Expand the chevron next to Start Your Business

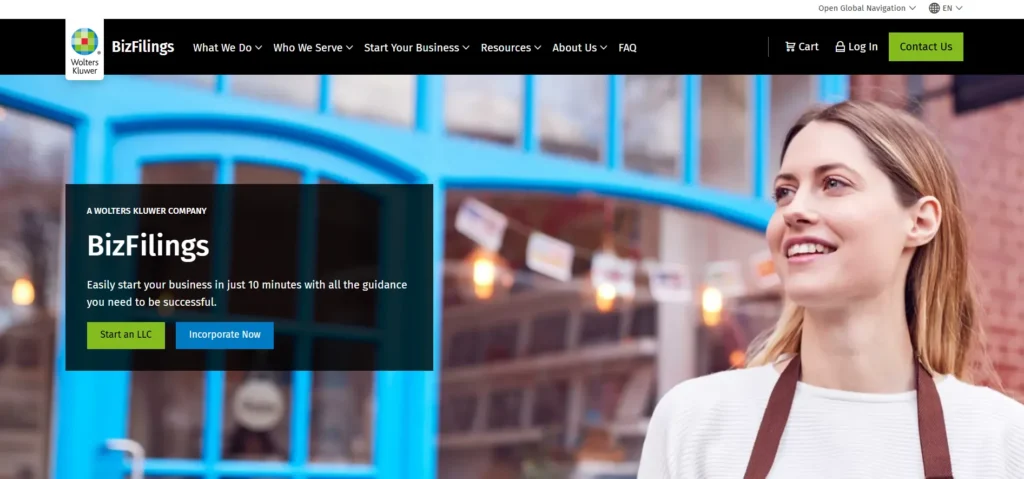[466, 48]
